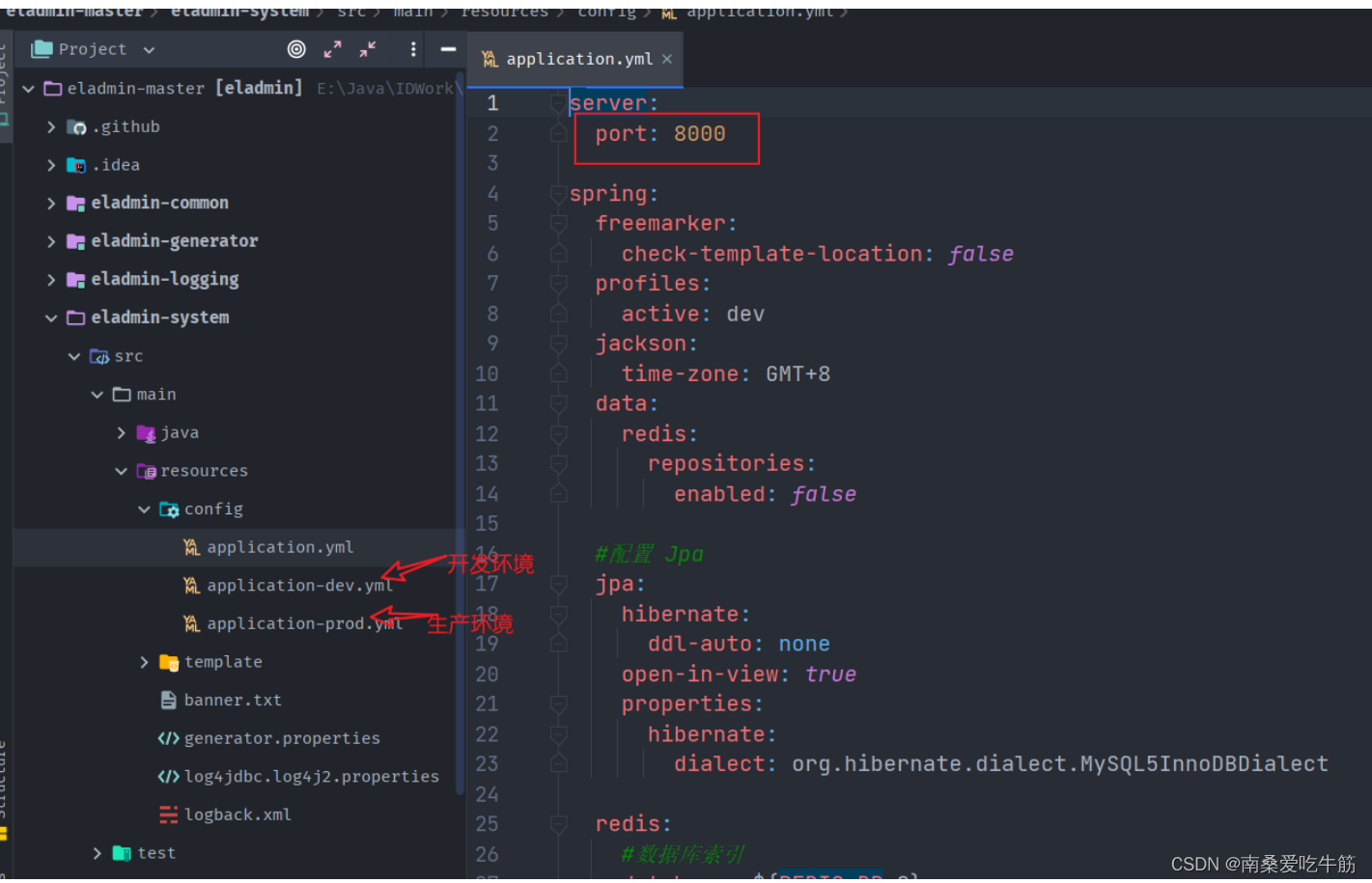Click the eladmin-generator module icon
This screenshot has width=1372, height=883.
coord(76,241)
